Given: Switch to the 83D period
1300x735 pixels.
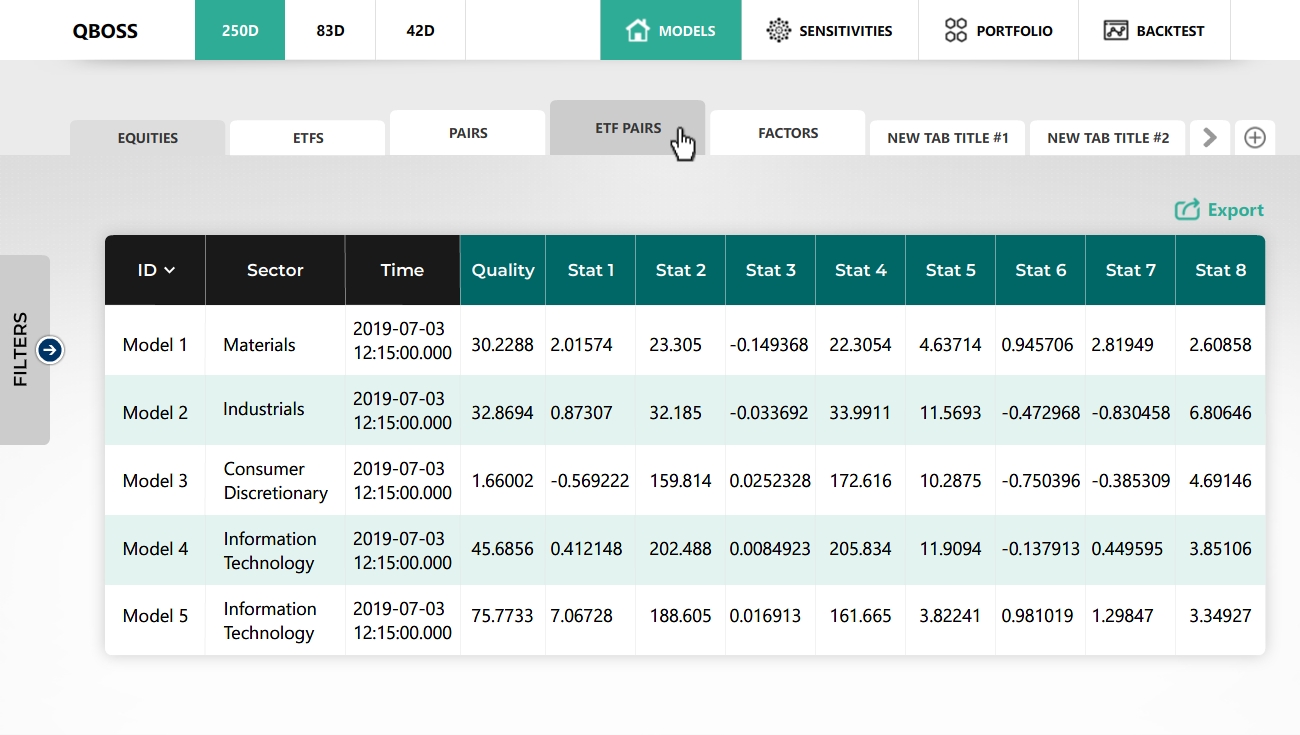Looking at the screenshot, I should click(330, 30).
